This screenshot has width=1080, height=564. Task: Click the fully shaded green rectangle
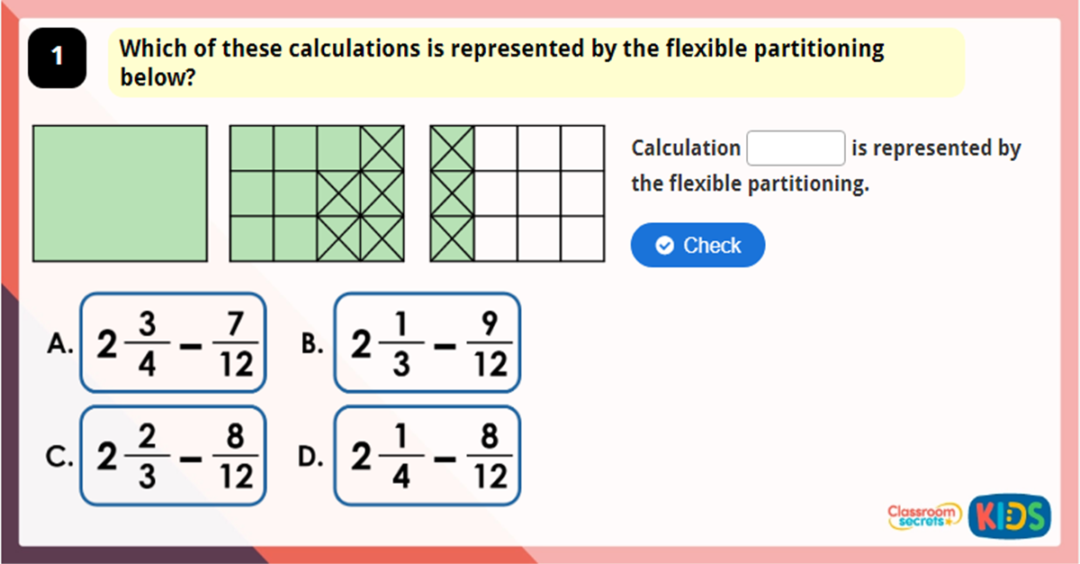[x=120, y=193]
